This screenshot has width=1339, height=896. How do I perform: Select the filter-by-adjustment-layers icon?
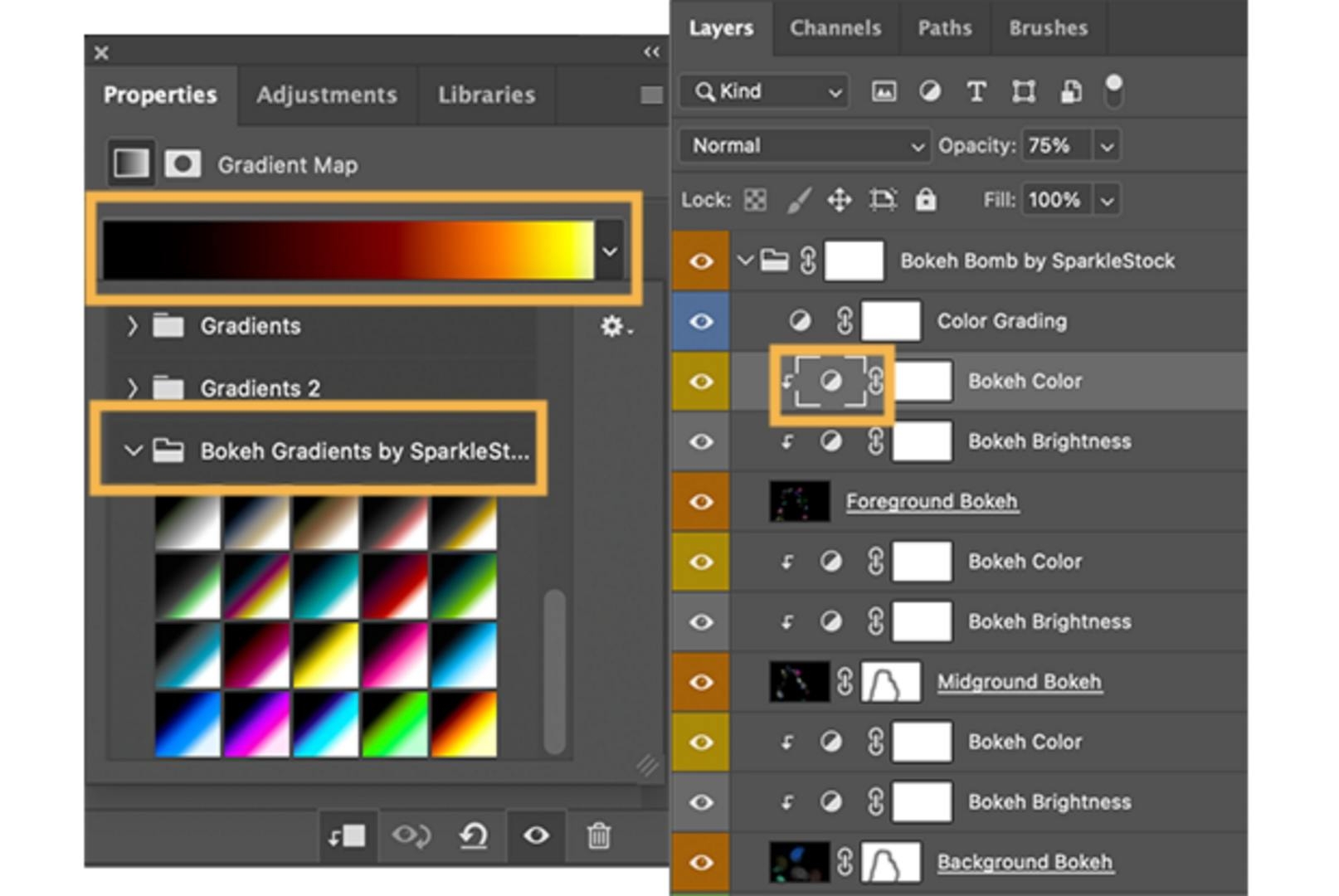click(x=931, y=91)
